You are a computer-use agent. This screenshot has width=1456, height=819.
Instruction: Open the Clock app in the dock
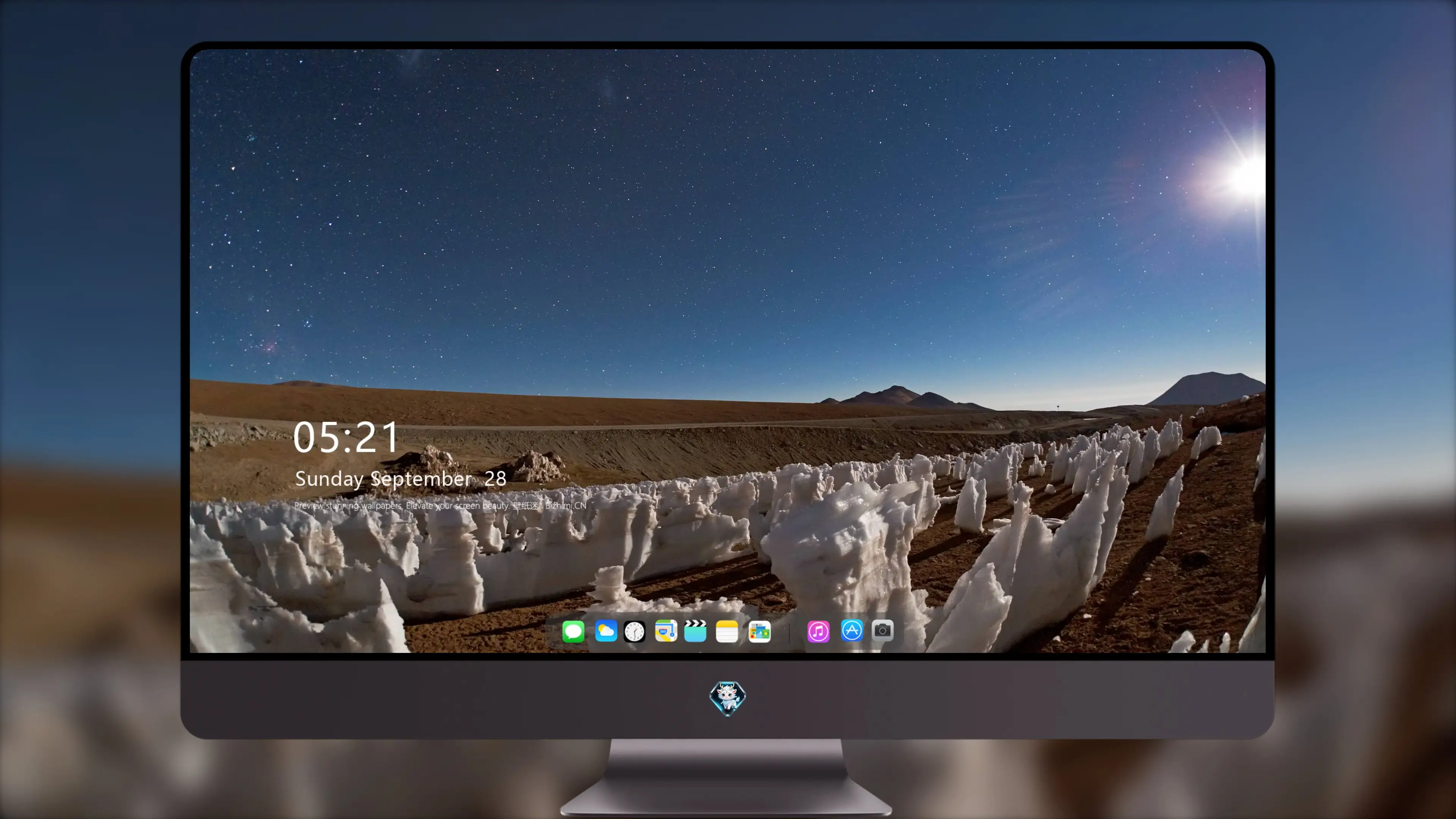click(634, 631)
